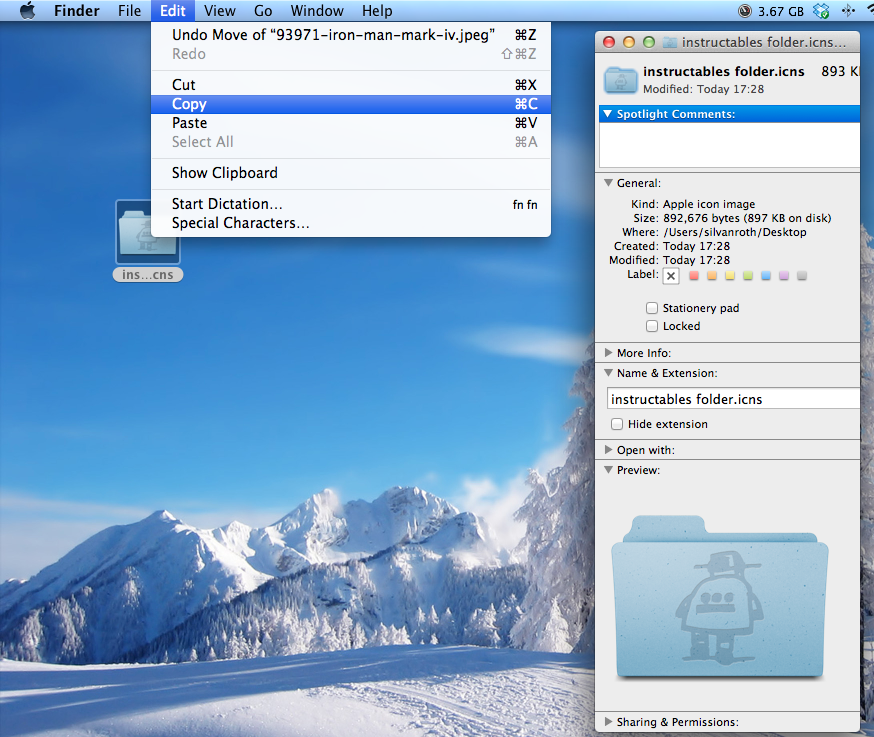Click the memory monitor icon in menu bar
874x737 pixels.
point(745,11)
